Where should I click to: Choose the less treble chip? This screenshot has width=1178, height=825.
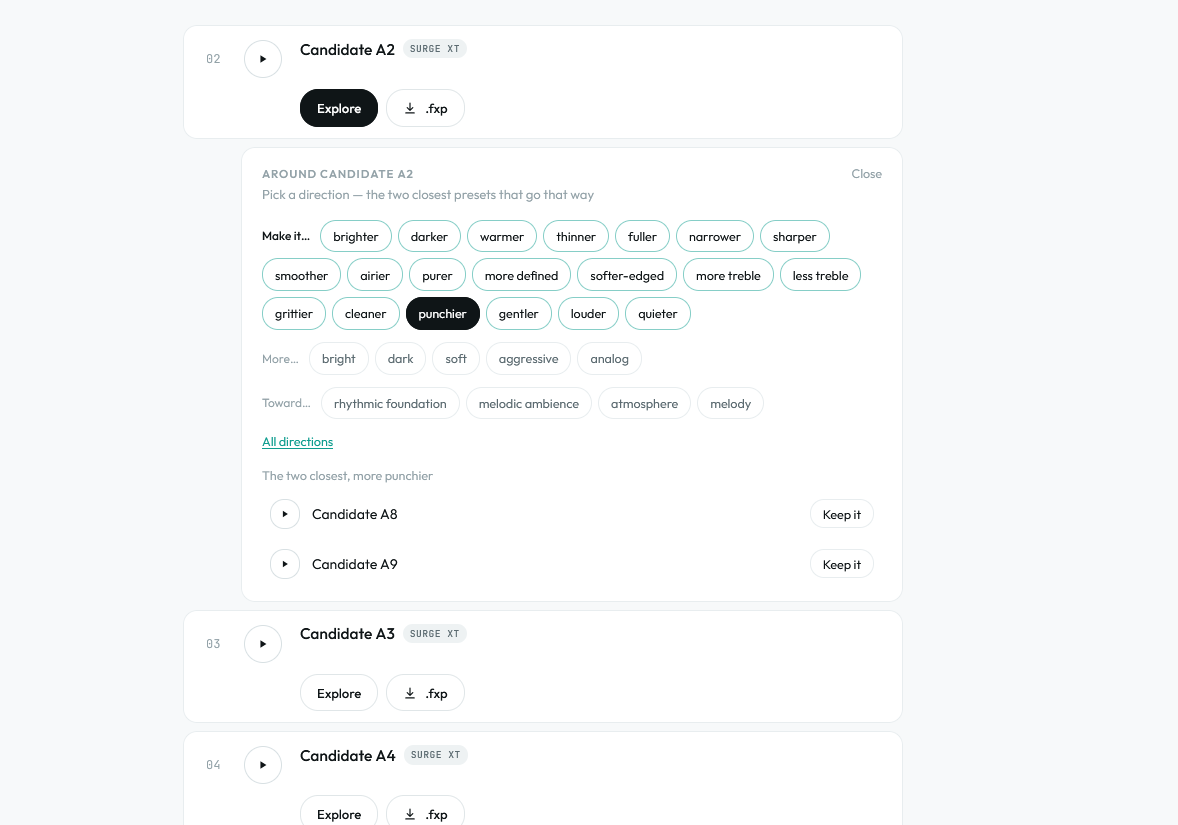[x=820, y=276]
